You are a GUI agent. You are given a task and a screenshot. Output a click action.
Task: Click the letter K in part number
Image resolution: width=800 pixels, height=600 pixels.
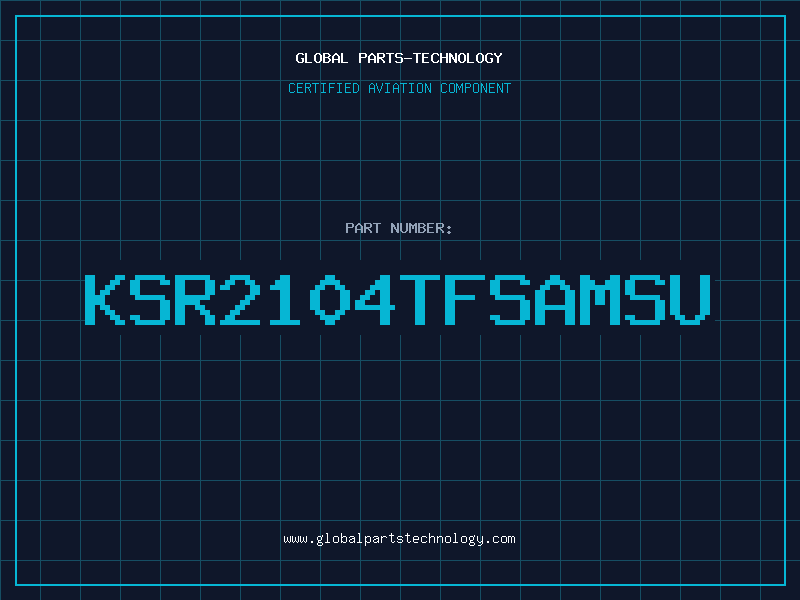(x=105, y=300)
